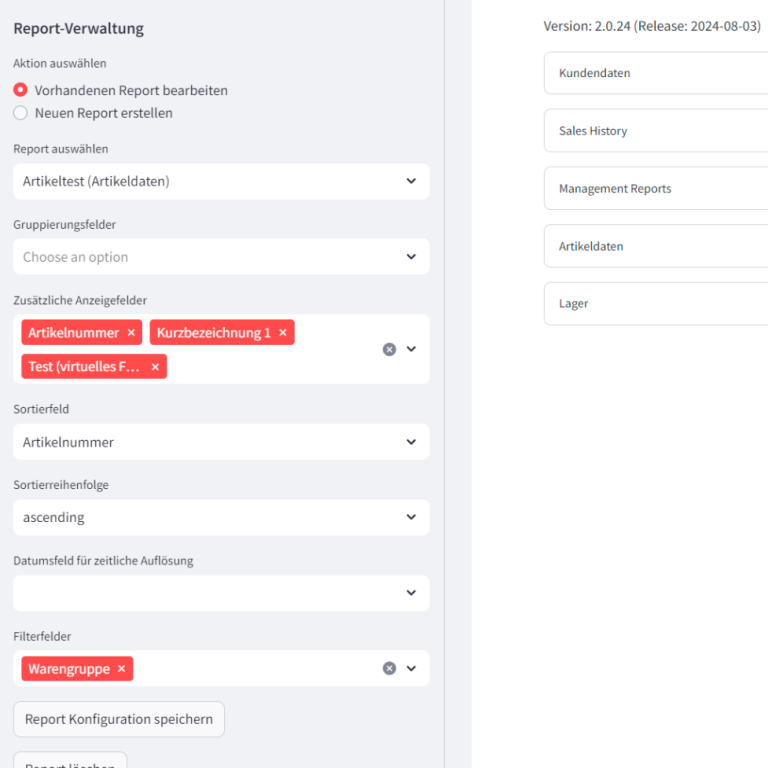Clear all Filterfelder selections

(389, 669)
